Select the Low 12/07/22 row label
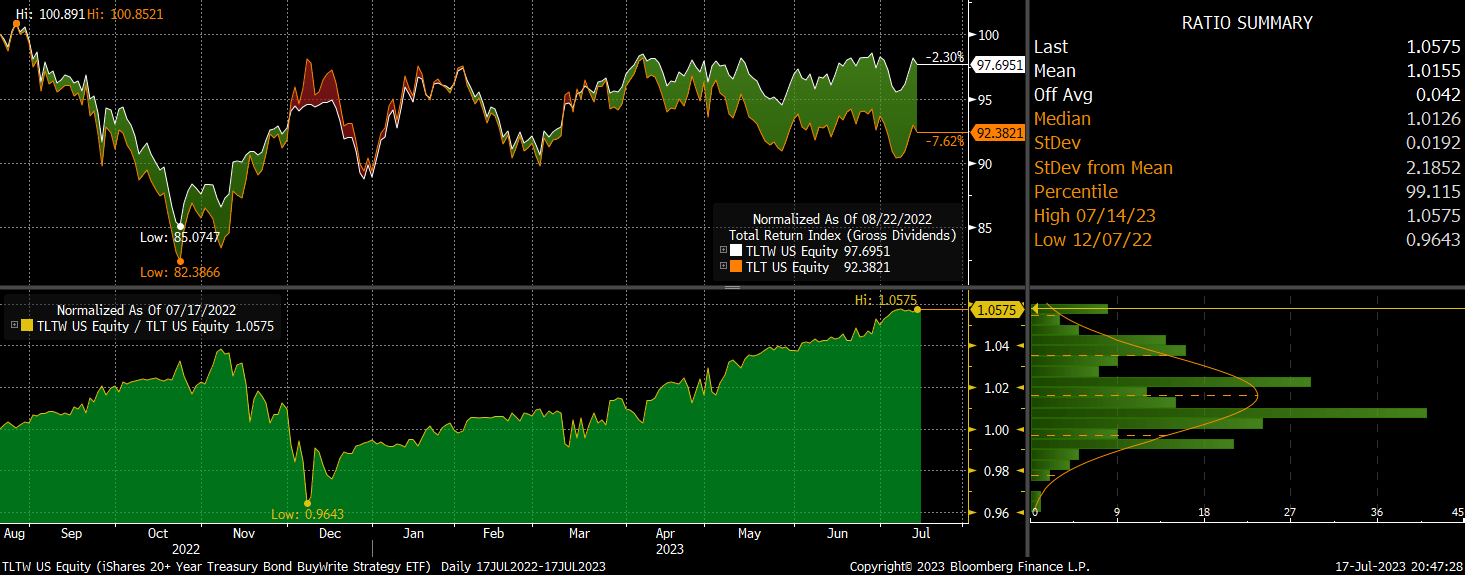 (1093, 239)
